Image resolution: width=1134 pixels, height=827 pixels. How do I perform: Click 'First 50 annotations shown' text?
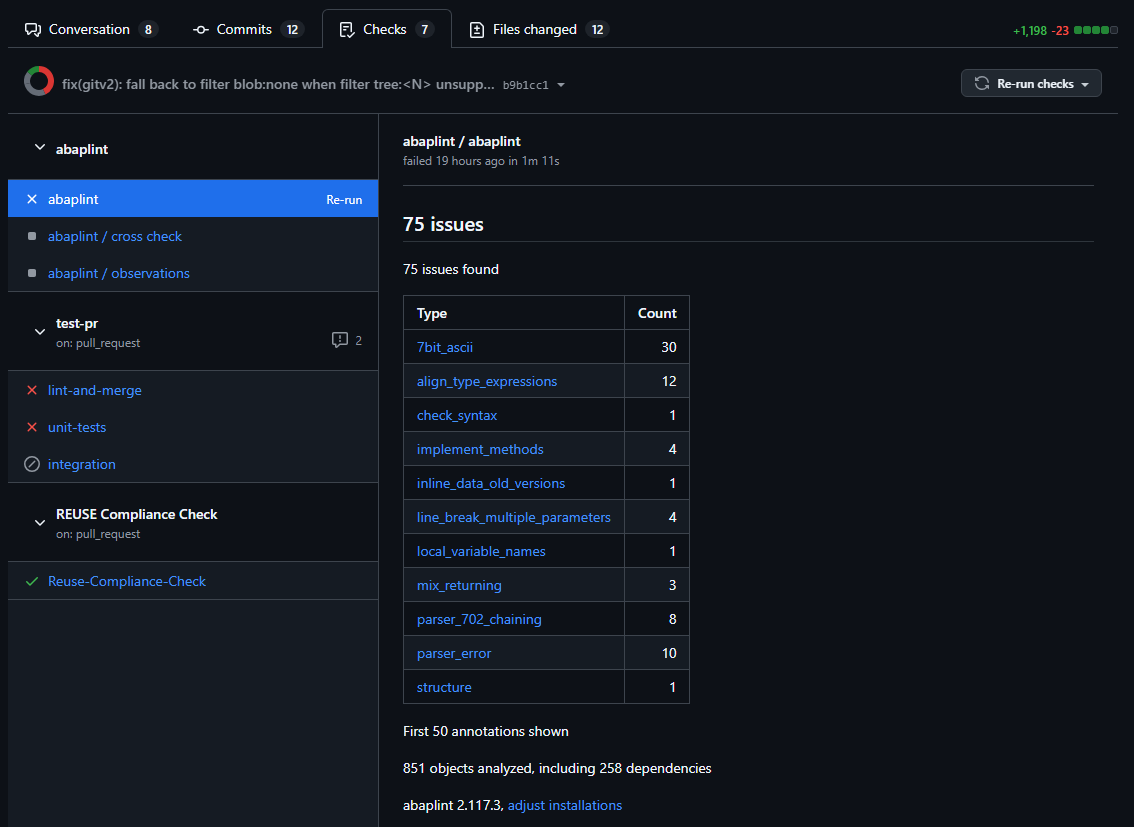coord(485,731)
